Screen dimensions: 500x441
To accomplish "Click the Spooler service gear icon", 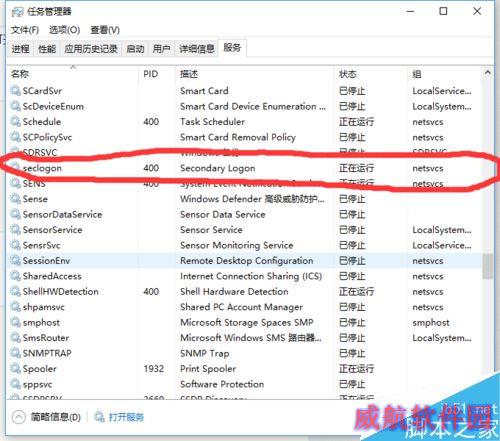I will (15, 369).
